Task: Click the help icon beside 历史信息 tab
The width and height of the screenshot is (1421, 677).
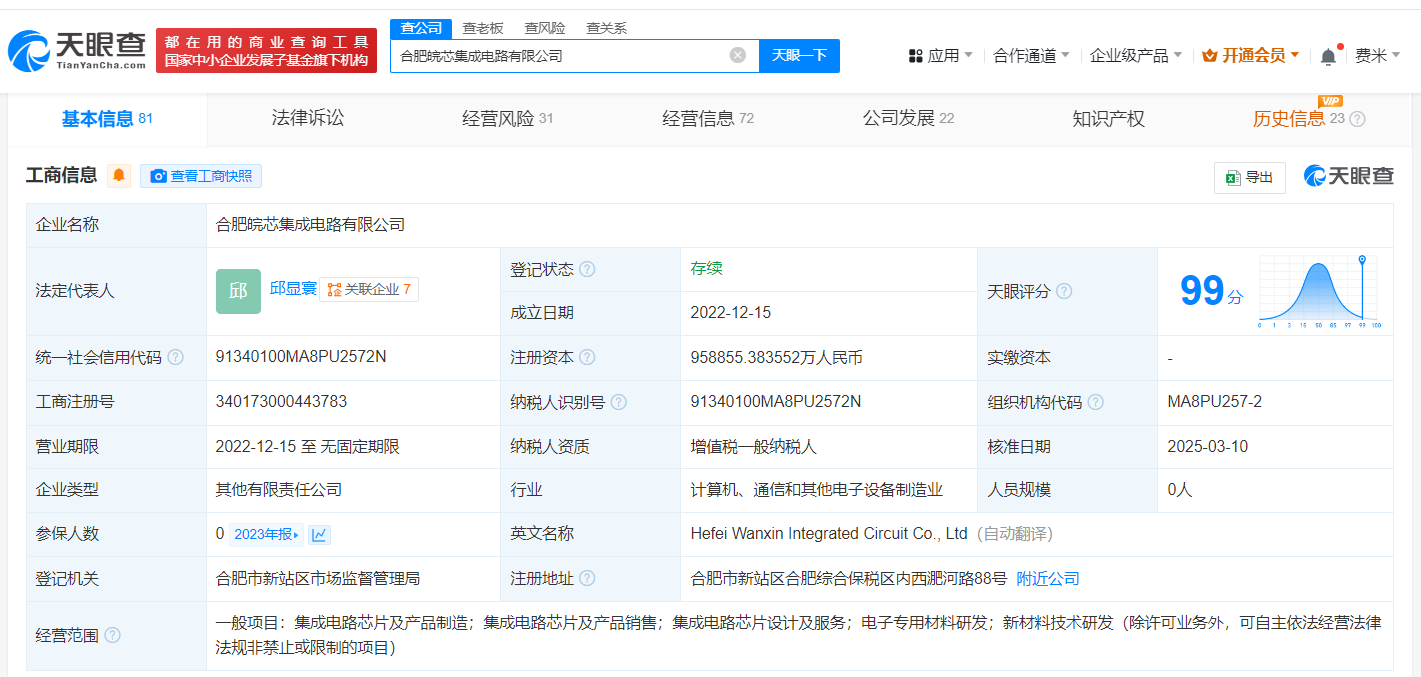Action: point(1357,119)
